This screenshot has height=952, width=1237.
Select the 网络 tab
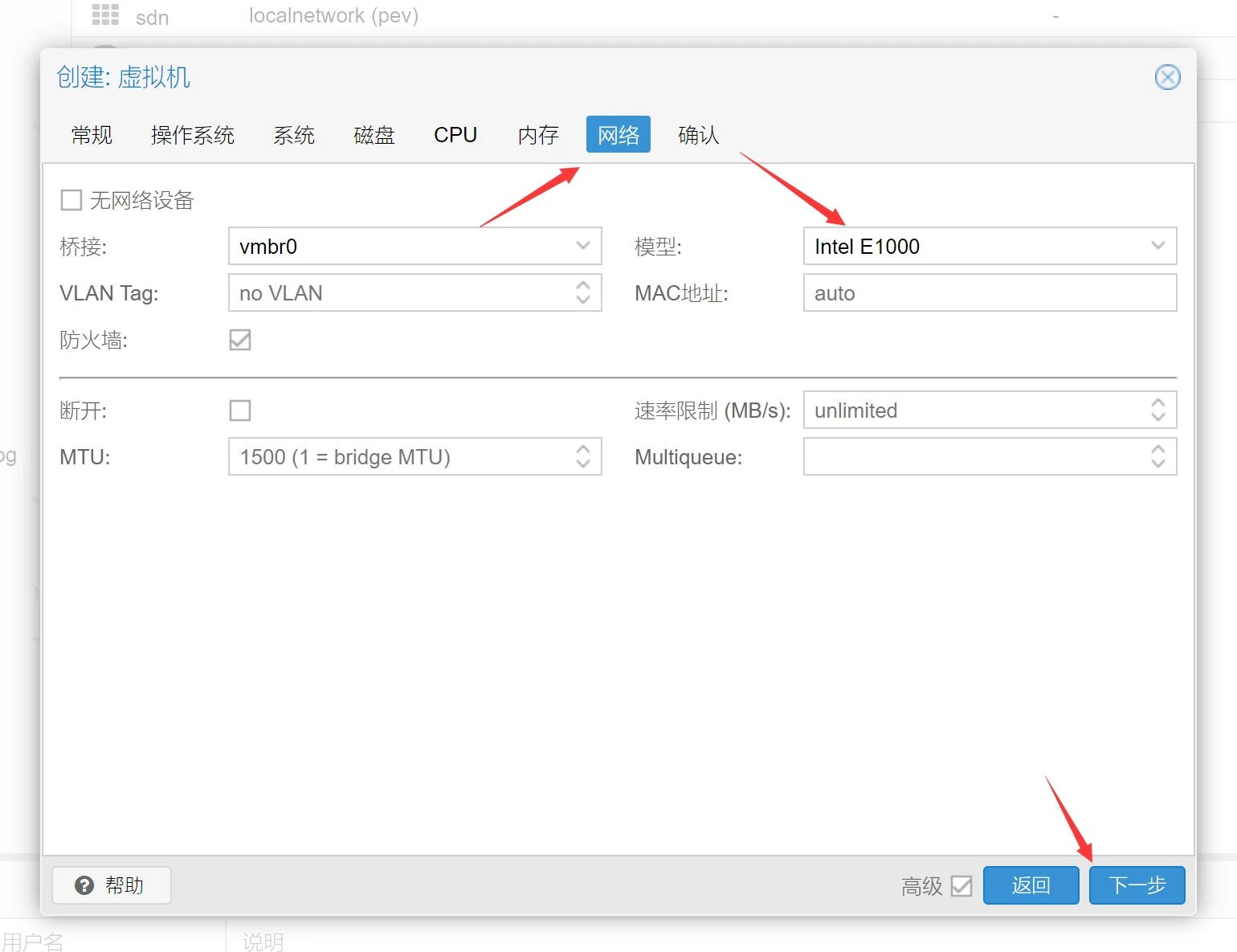tap(618, 134)
